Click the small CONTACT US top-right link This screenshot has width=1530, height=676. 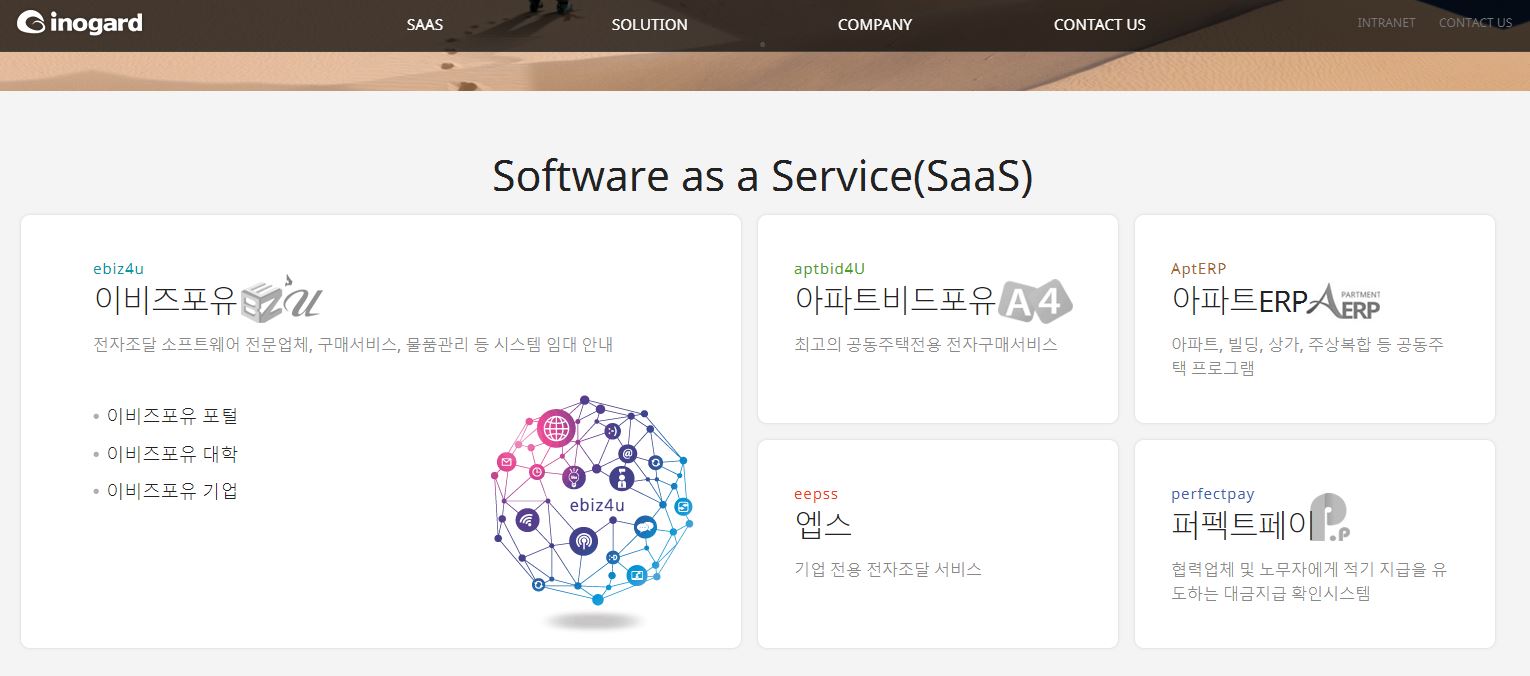click(x=1475, y=23)
